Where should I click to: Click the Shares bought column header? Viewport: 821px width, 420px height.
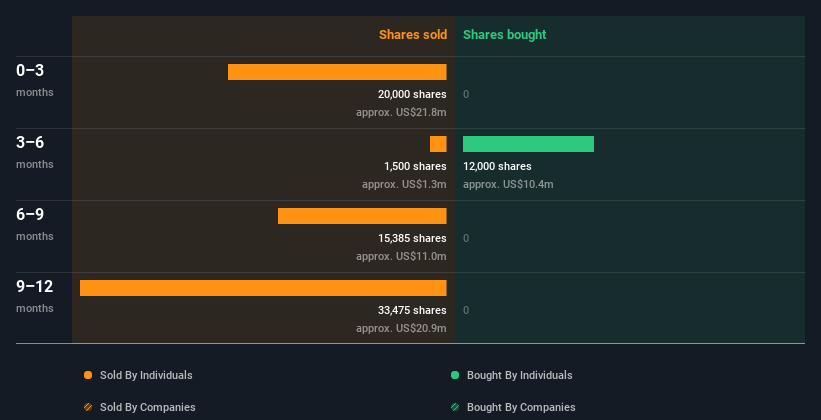(505, 35)
